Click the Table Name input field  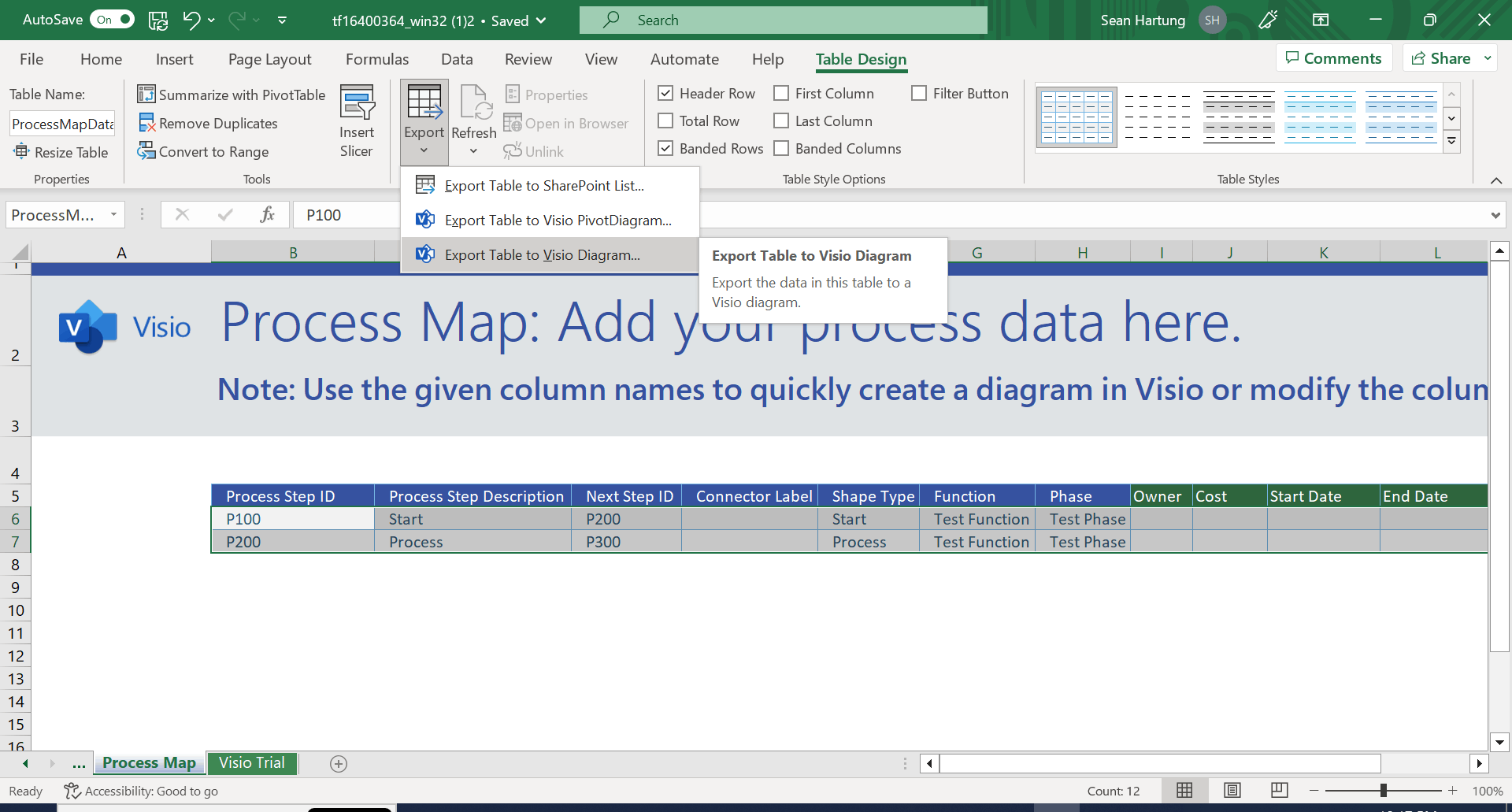62,124
